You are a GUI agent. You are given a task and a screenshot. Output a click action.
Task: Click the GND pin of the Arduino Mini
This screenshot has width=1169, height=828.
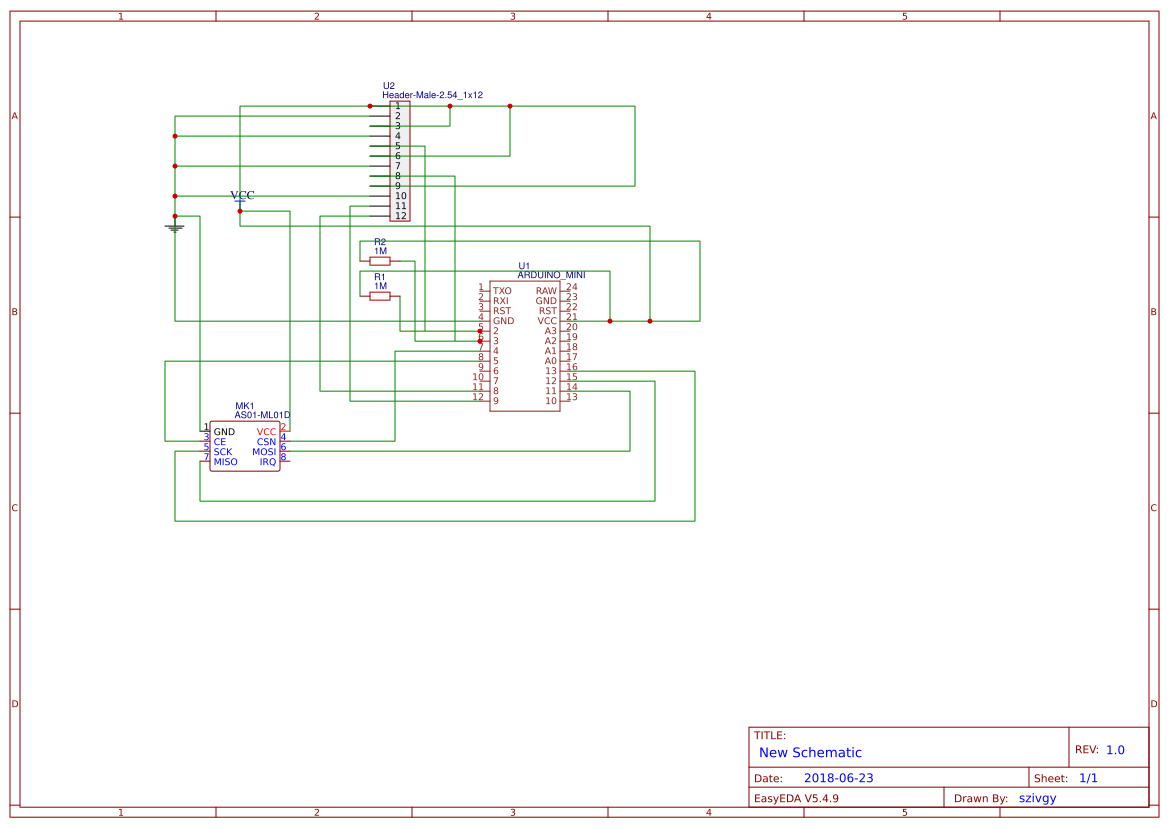pyautogui.click(x=504, y=320)
